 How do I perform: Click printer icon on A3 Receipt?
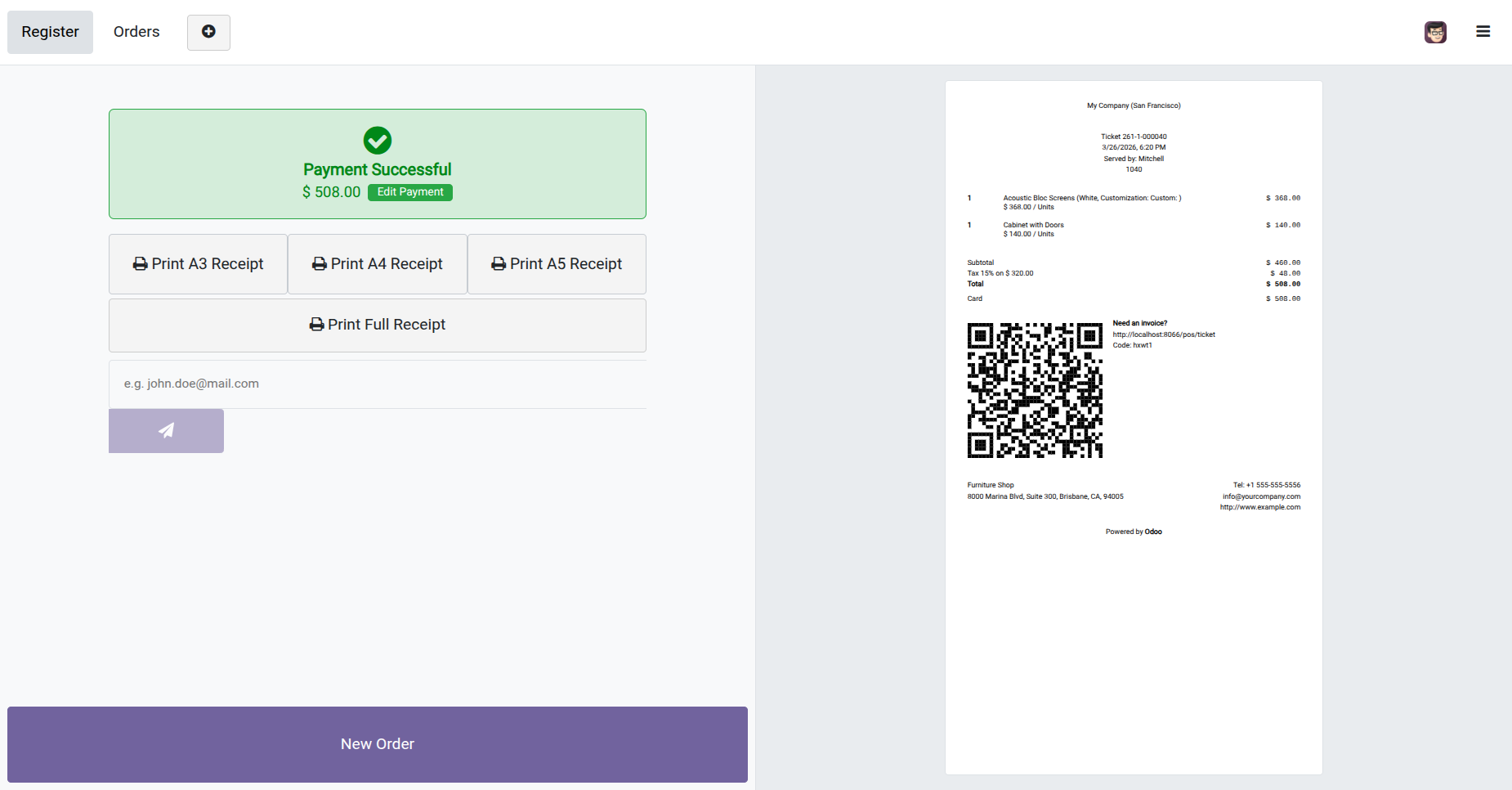coord(140,264)
